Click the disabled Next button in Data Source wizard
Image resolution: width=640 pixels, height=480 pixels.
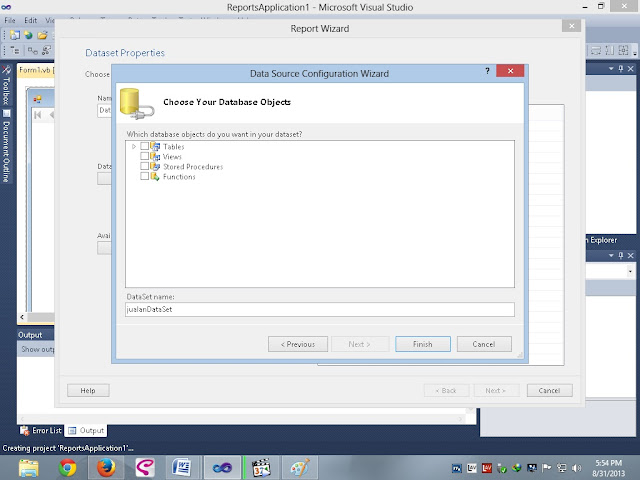pyautogui.click(x=360, y=344)
